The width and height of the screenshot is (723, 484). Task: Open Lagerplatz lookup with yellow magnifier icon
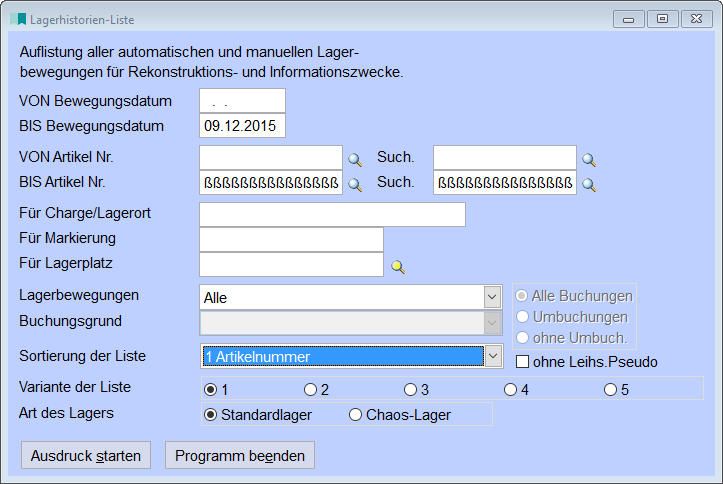coord(398,266)
